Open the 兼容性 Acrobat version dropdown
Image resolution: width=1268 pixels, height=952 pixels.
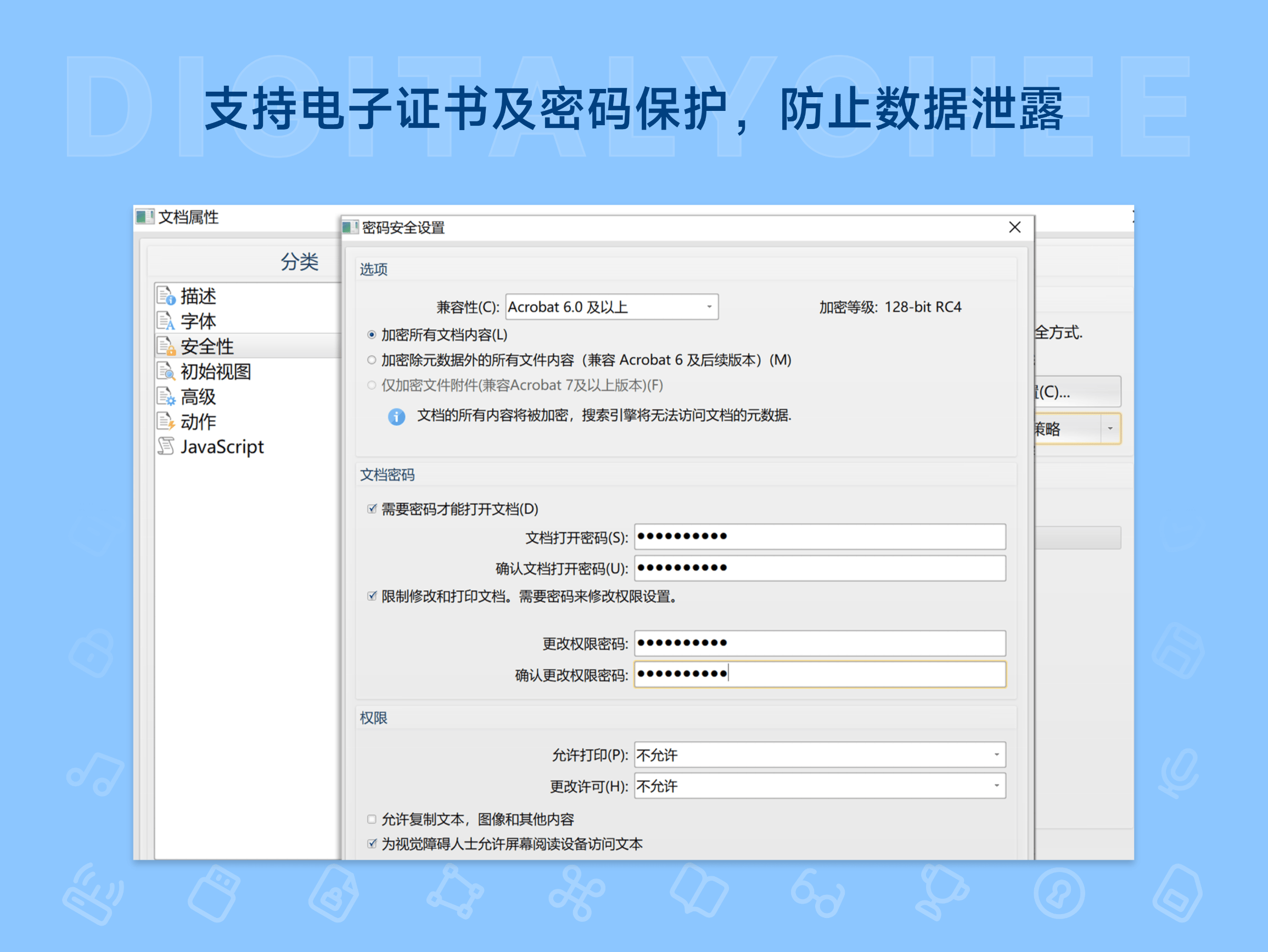709,306
